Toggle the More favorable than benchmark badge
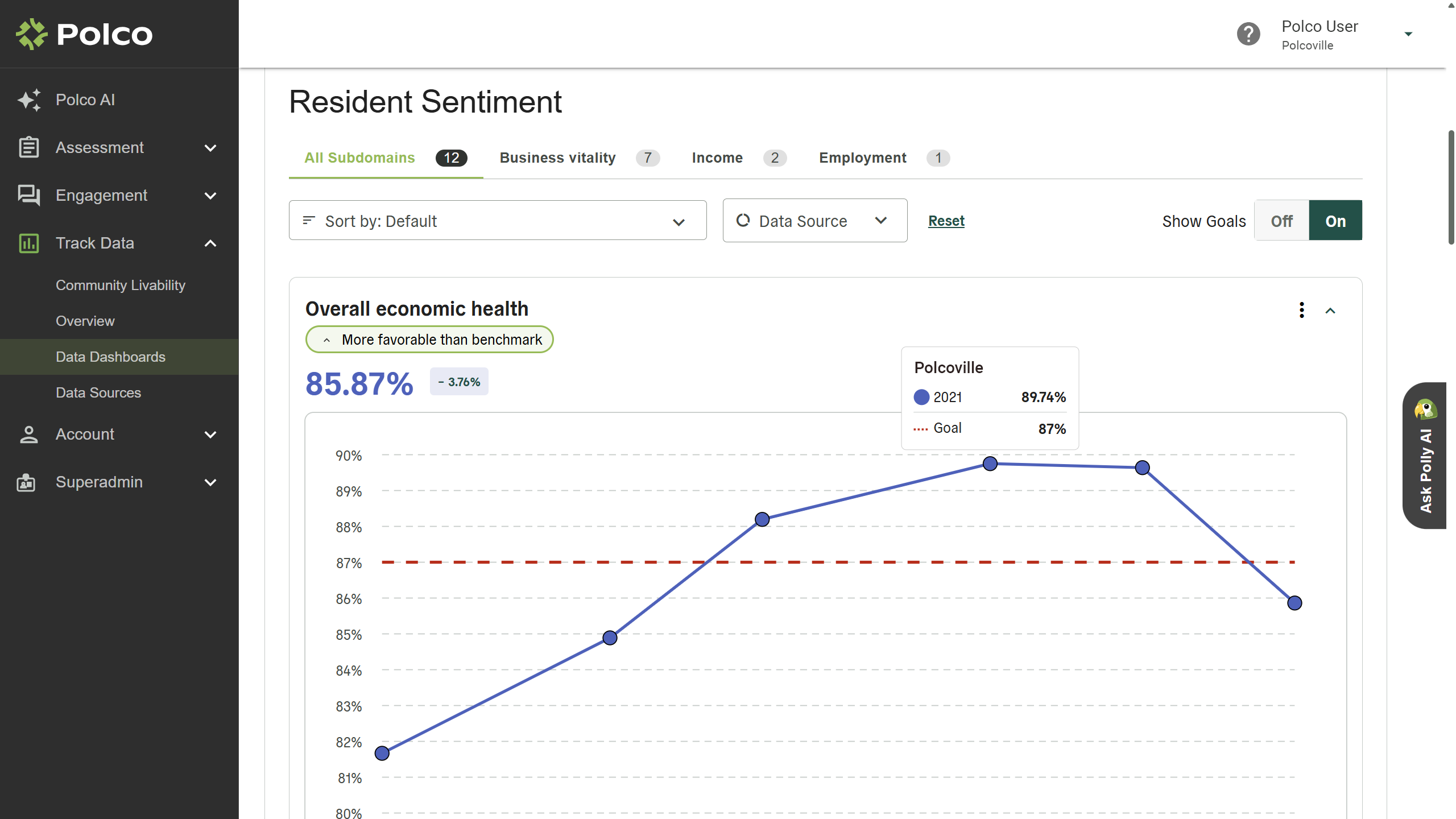Viewport: 1456px width, 819px height. 429,340
